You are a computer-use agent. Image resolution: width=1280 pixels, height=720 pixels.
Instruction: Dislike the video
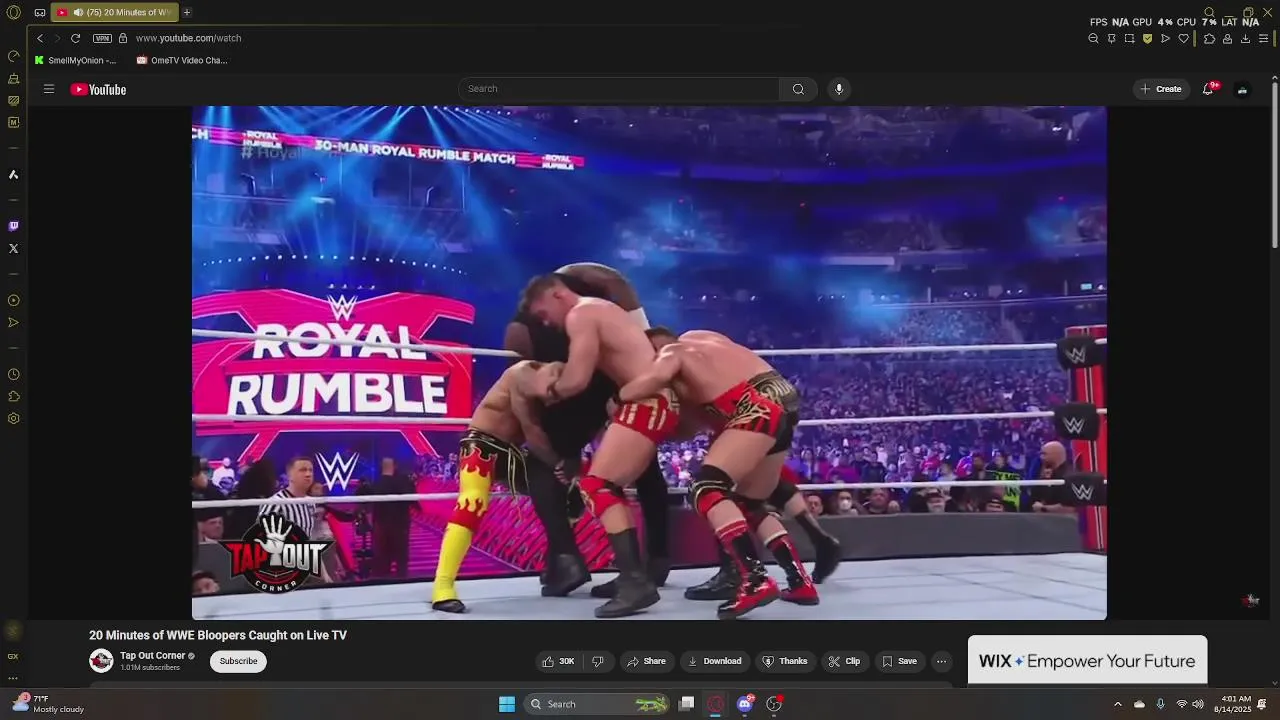tap(598, 661)
